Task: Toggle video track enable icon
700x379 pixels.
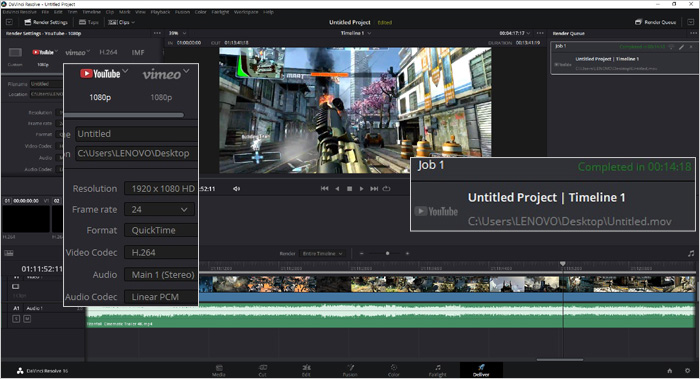Action: pyautogui.click(x=16, y=287)
